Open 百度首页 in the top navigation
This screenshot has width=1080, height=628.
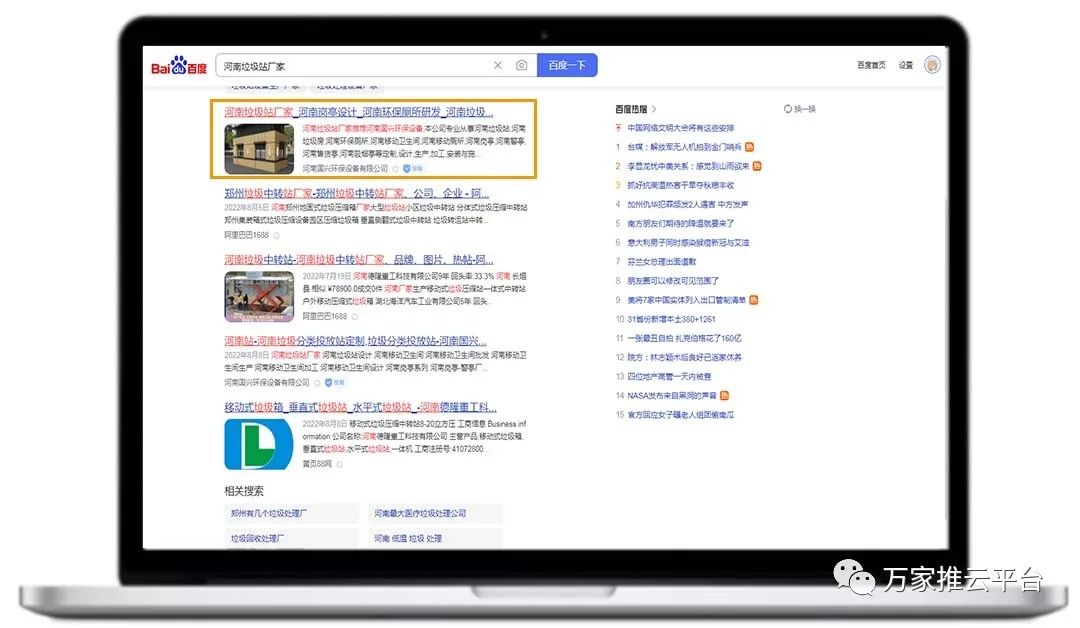(871, 66)
